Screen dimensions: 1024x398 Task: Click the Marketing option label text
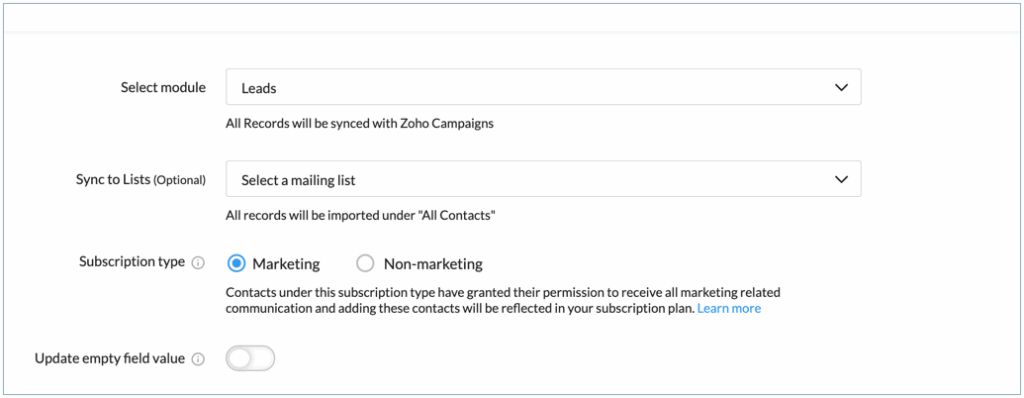(x=286, y=264)
